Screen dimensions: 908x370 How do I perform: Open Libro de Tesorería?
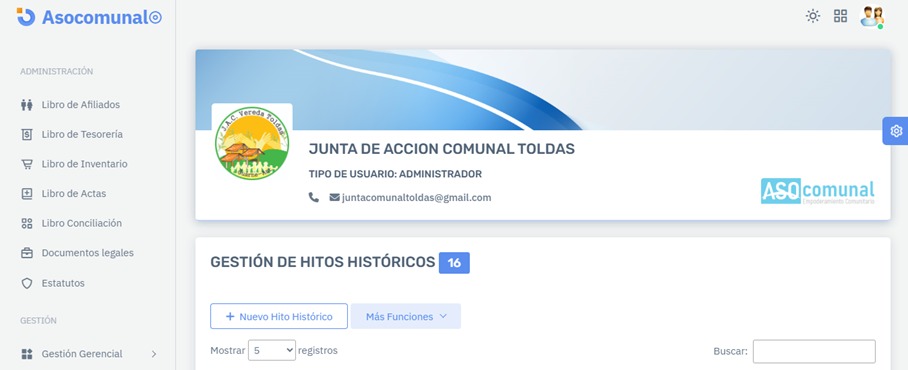tap(82, 134)
